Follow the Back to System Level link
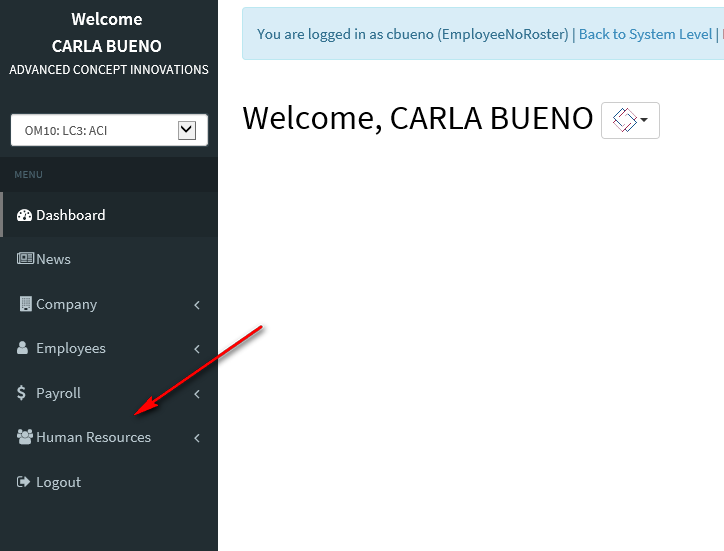 (x=645, y=34)
